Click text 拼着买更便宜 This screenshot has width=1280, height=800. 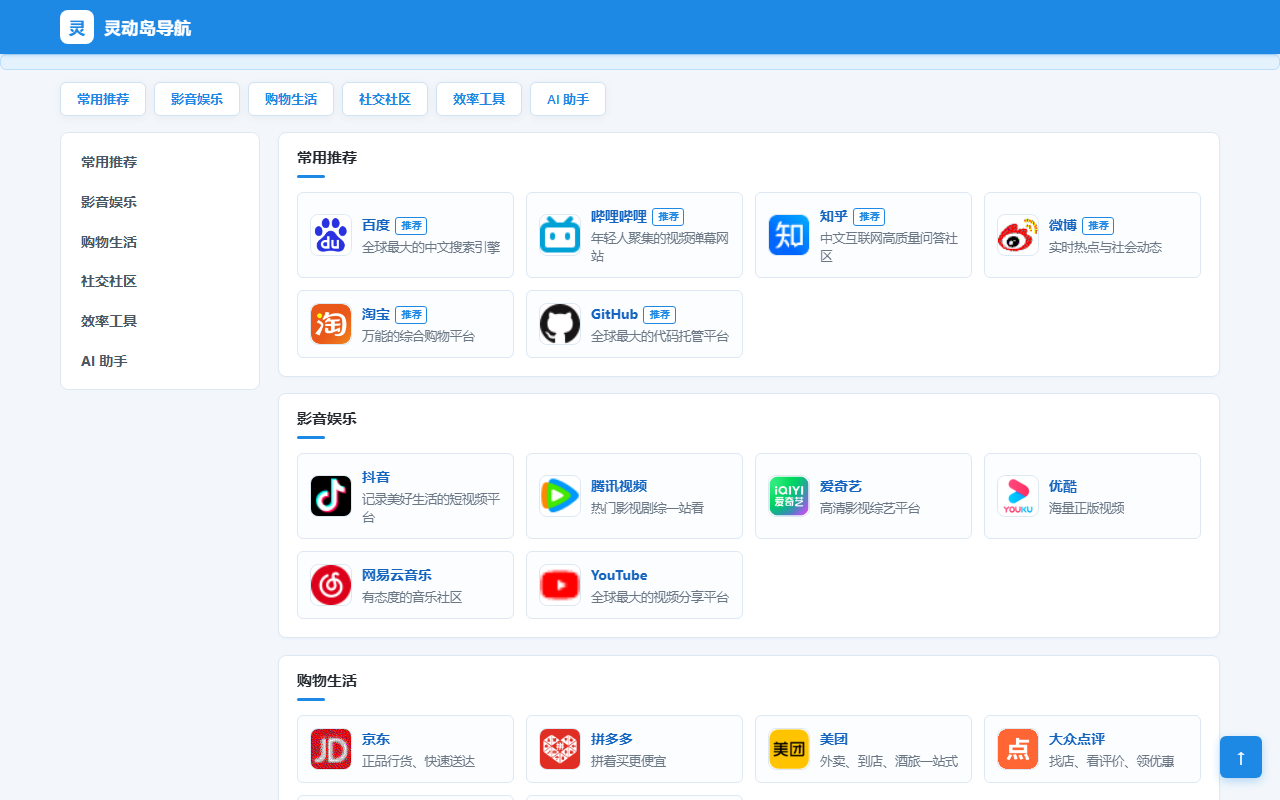(x=628, y=761)
